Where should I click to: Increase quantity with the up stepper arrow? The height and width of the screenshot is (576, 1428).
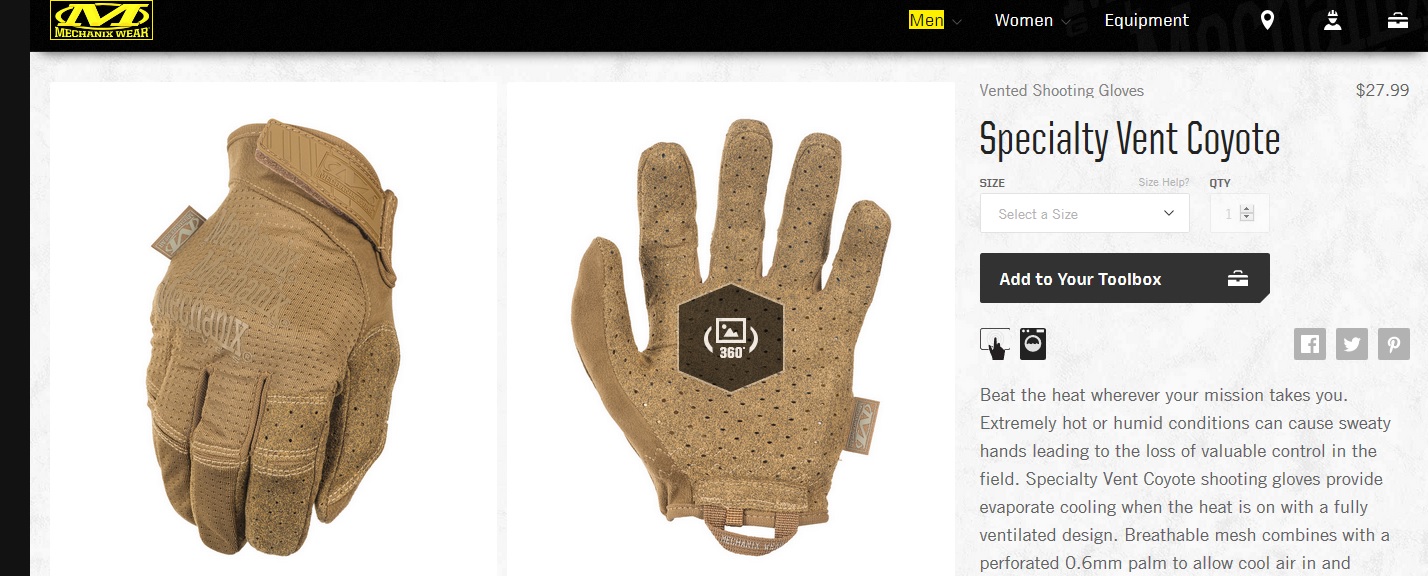point(1246,209)
